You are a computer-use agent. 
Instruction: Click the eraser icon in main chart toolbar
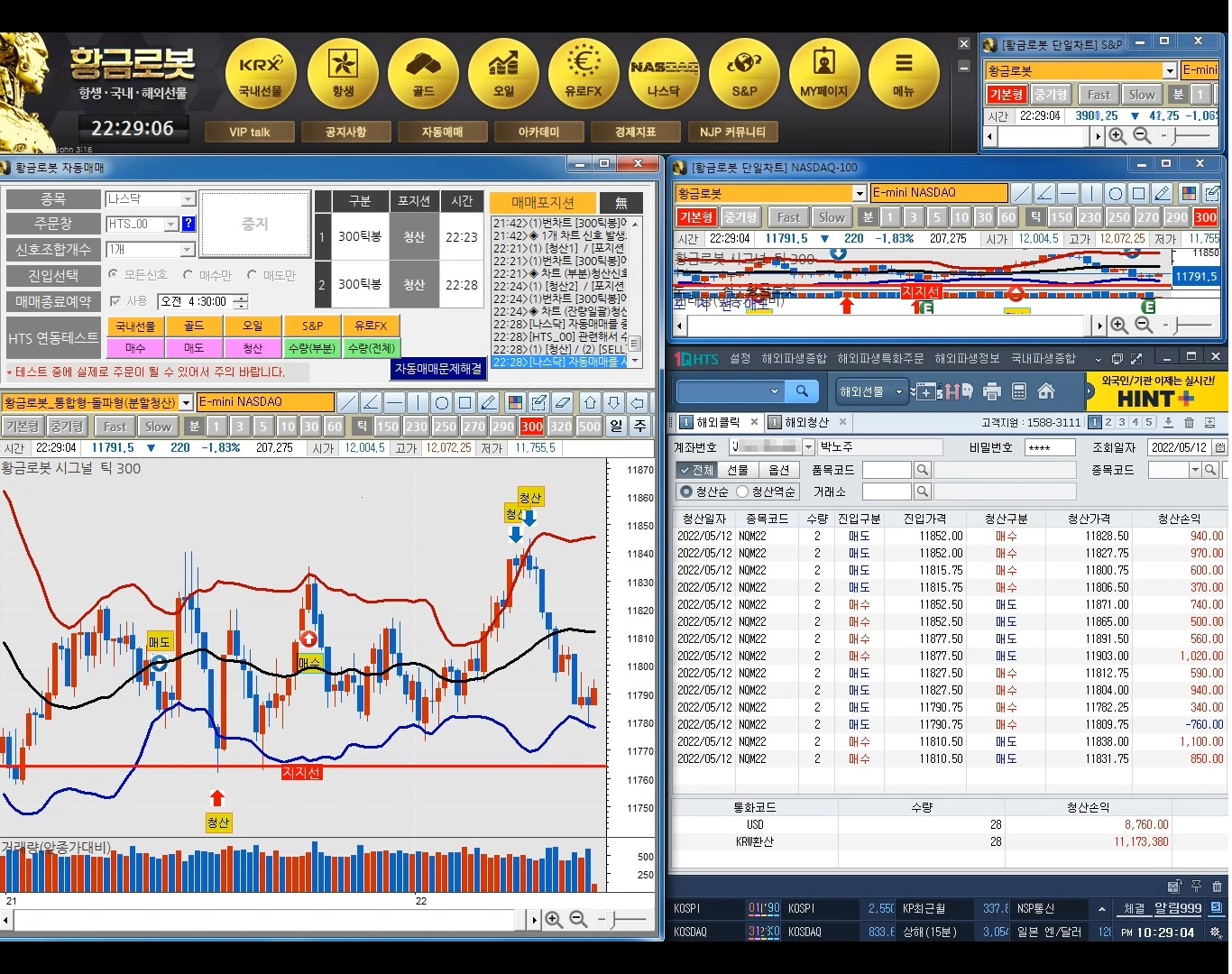562,402
